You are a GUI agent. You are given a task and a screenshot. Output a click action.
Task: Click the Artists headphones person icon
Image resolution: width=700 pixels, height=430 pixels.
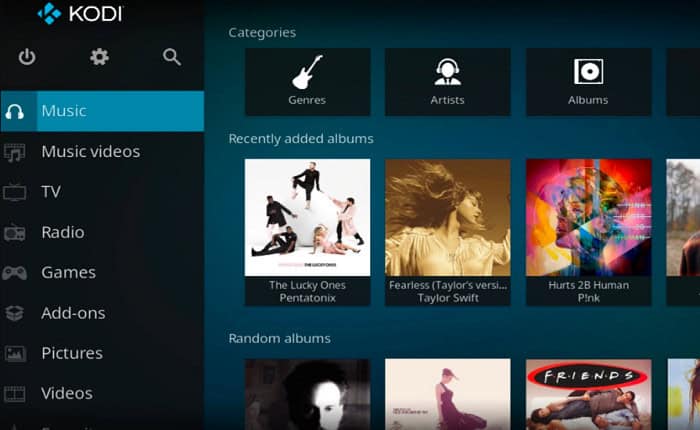click(x=447, y=71)
